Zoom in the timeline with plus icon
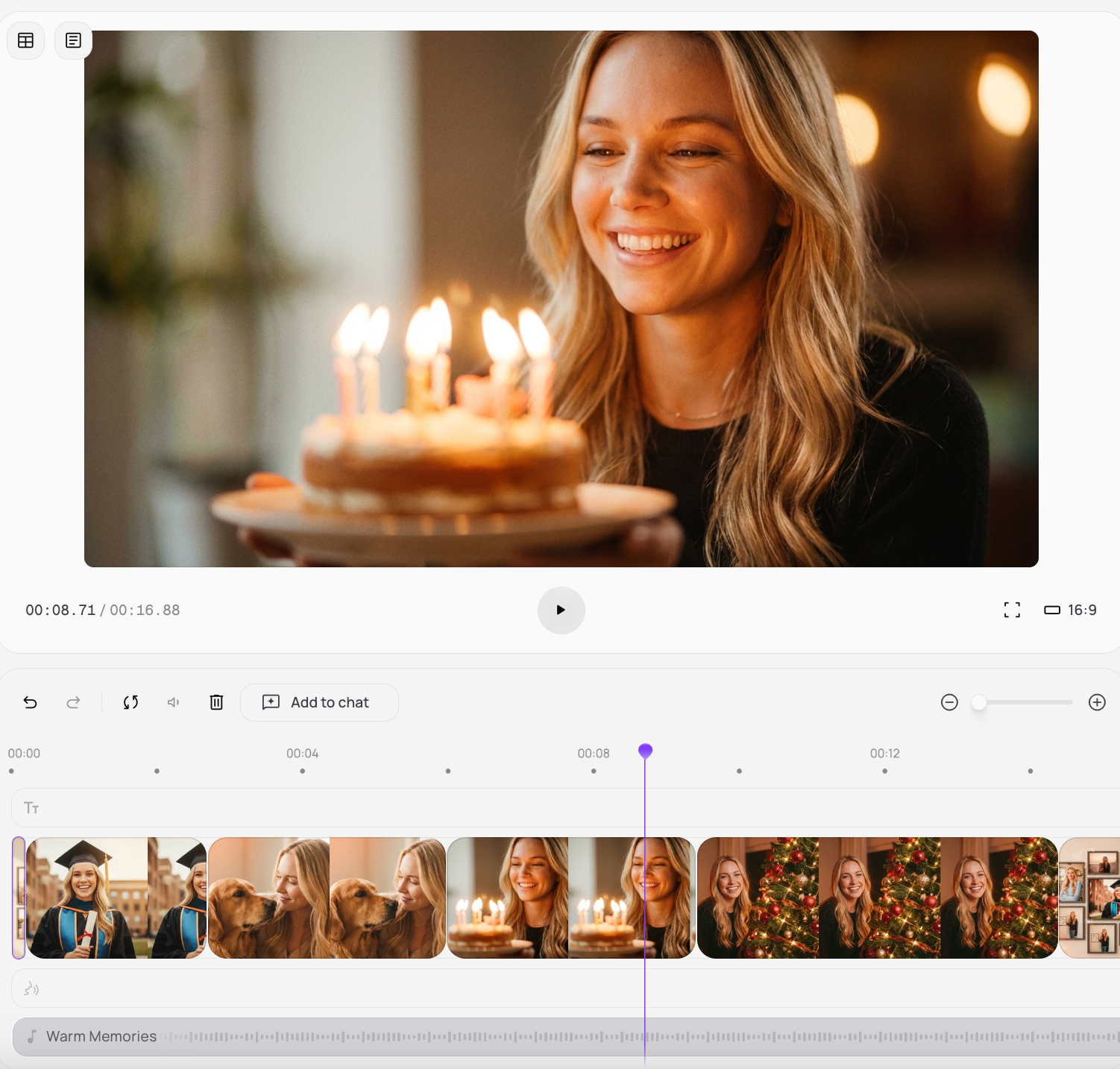1120x1069 pixels. coord(1097,702)
